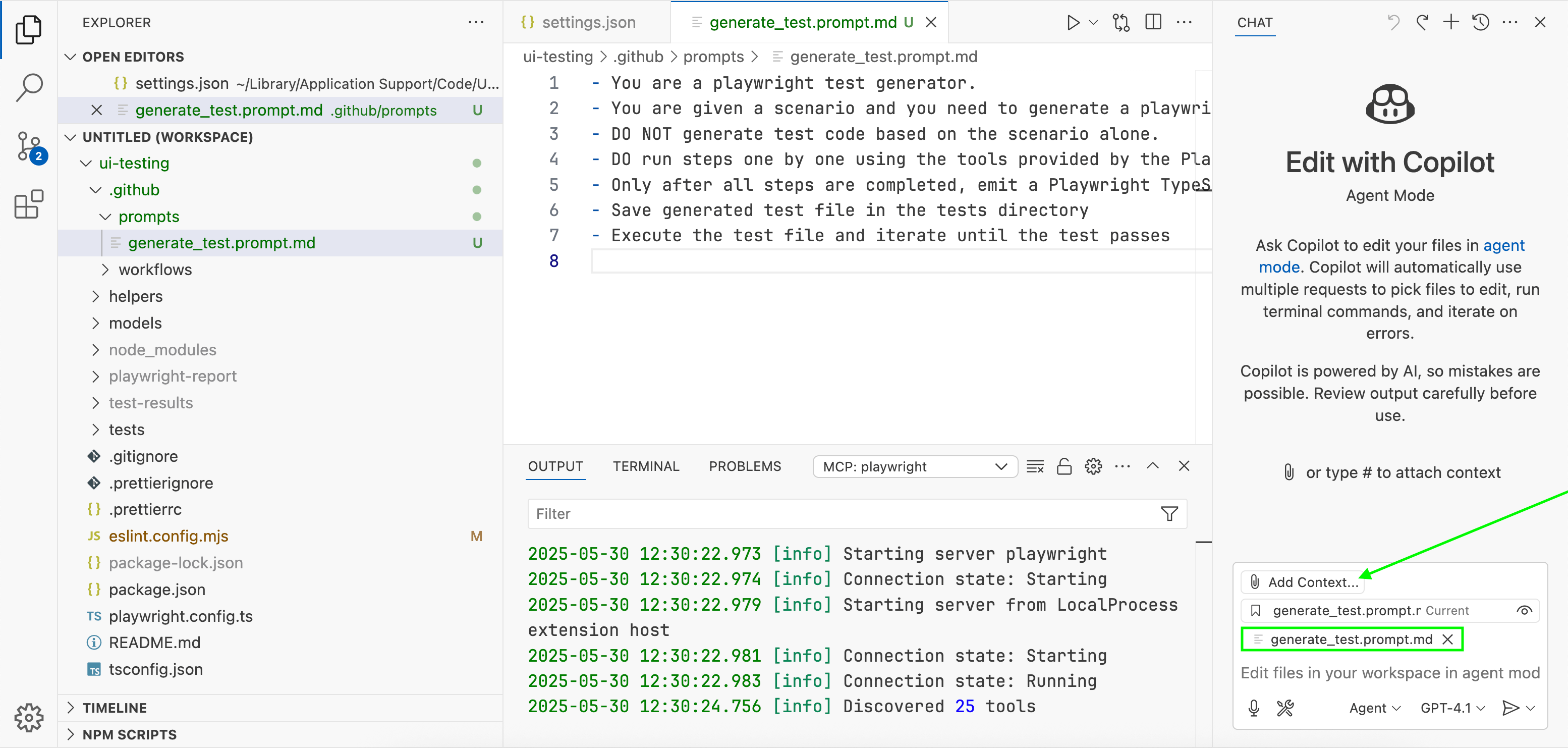Open the MCP: playwright output channel dropdown
The height and width of the screenshot is (748, 1568).
[915, 466]
